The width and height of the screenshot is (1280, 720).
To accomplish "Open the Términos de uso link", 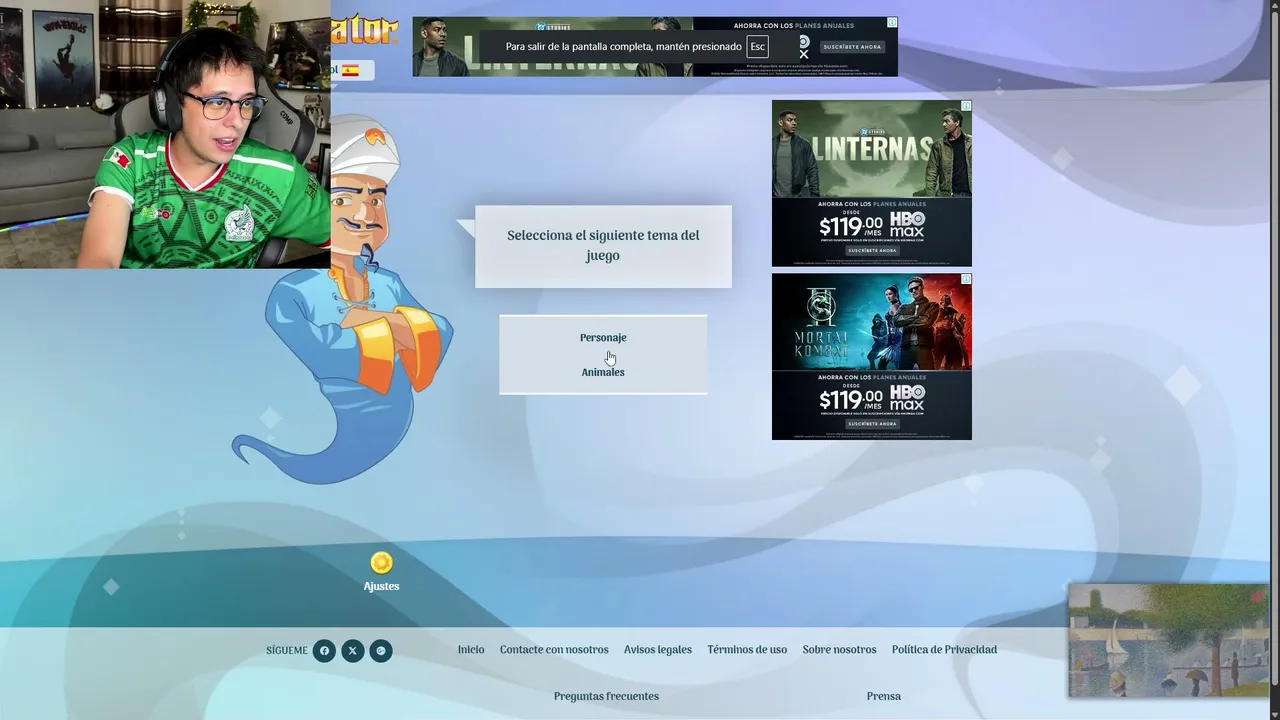I will (747, 650).
